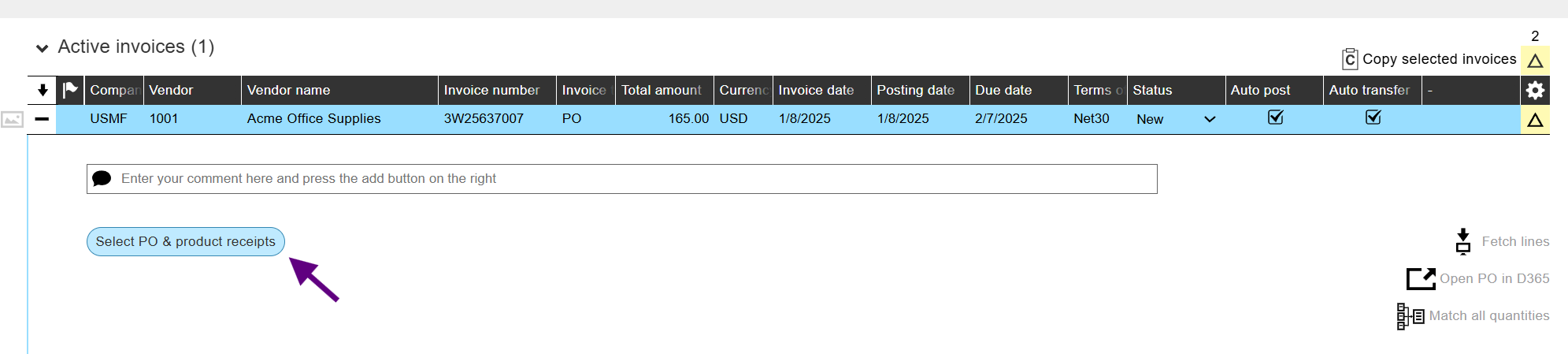Click the down-arrow icon column header
The width and height of the screenshot is (1568, 354).
coord(43,90)
